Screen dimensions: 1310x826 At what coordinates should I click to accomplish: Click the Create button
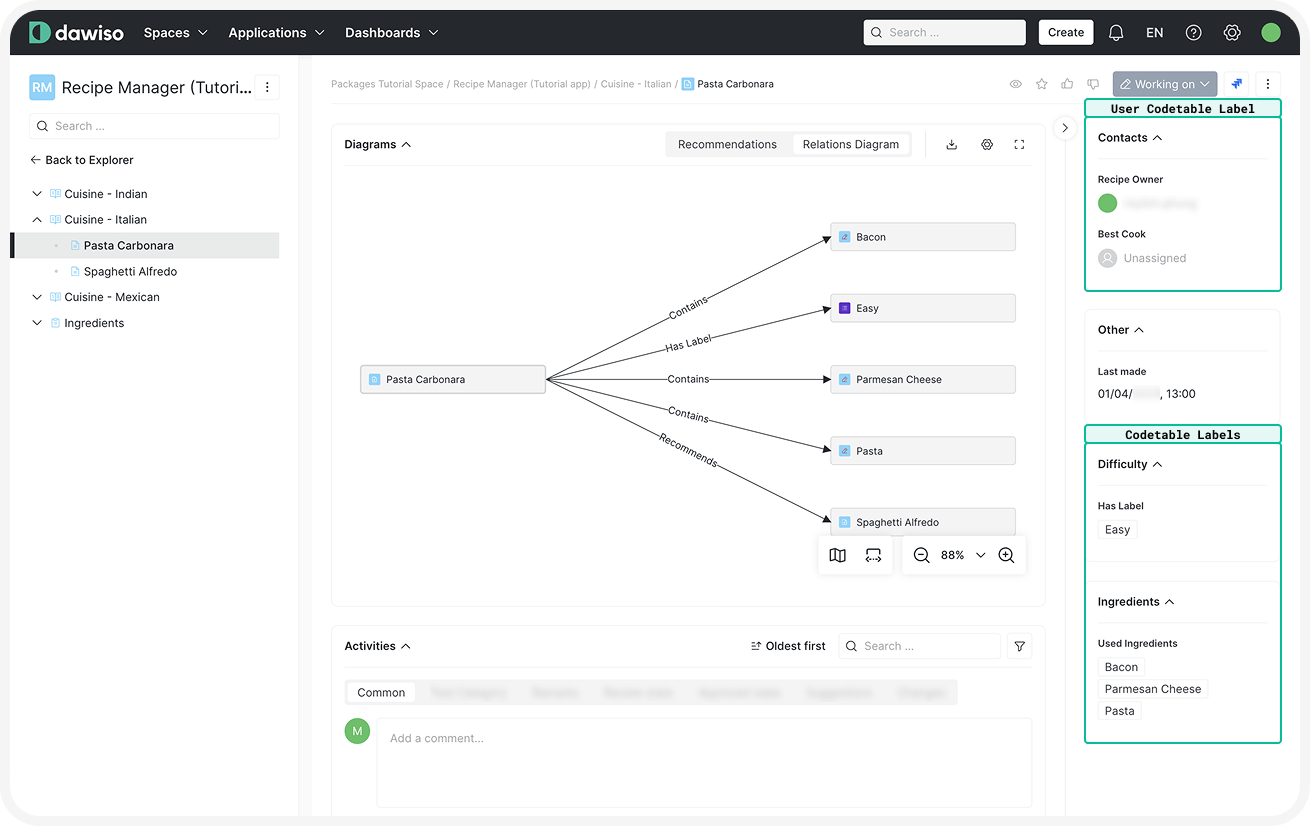pyautogui.click(x=1065, y=33)
